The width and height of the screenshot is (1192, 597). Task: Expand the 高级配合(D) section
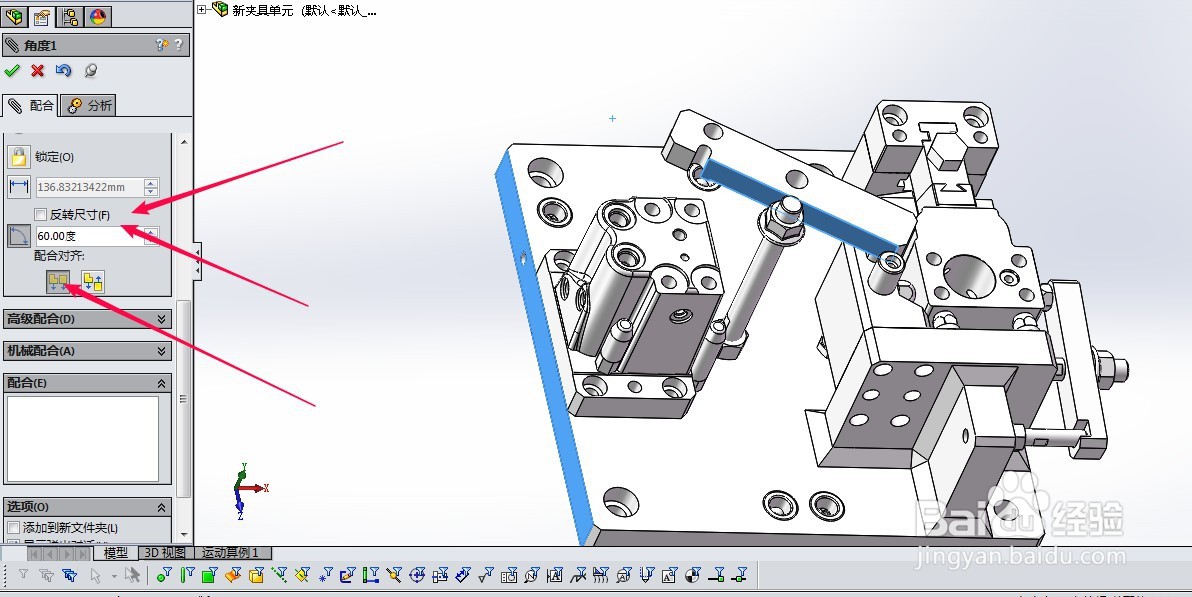[x=87, y=319]
